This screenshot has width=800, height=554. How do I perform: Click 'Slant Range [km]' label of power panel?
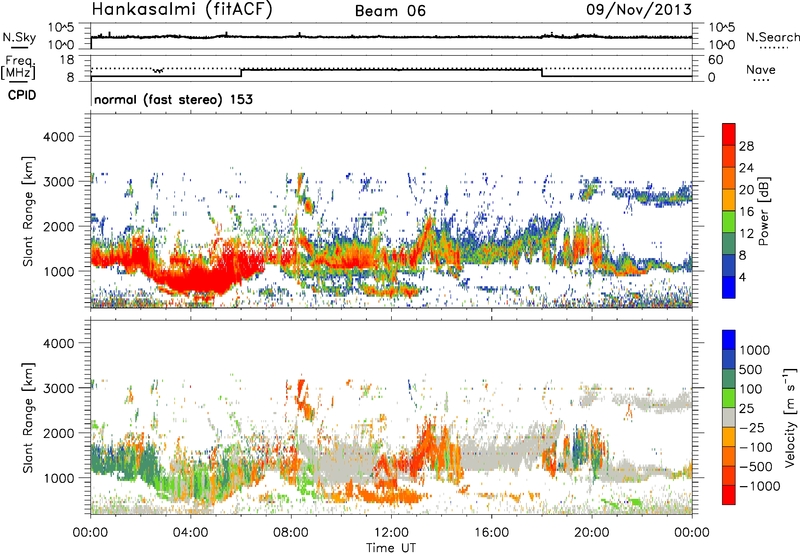click(x=28, y=211)
